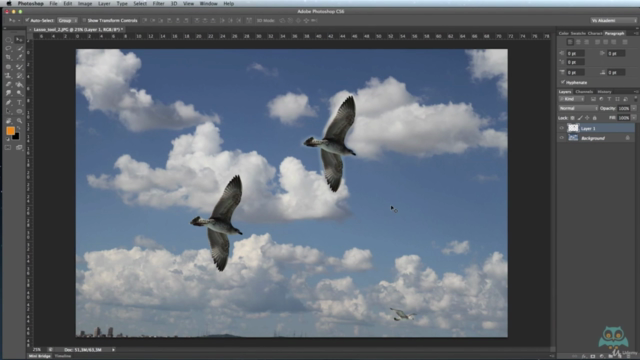The height and width of the screenshot is (360, 640).
Task: Select the Paint Bucket tool
Action: [19, 84]
